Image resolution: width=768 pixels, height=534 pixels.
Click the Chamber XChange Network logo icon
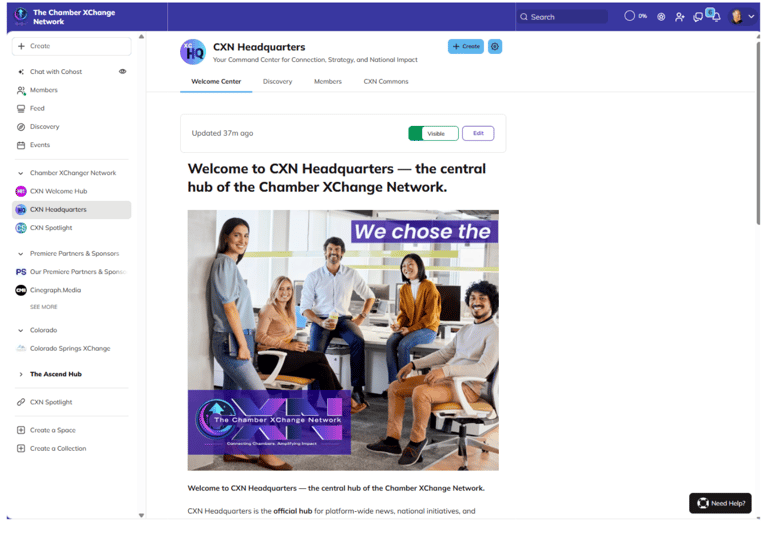(21, 16)
